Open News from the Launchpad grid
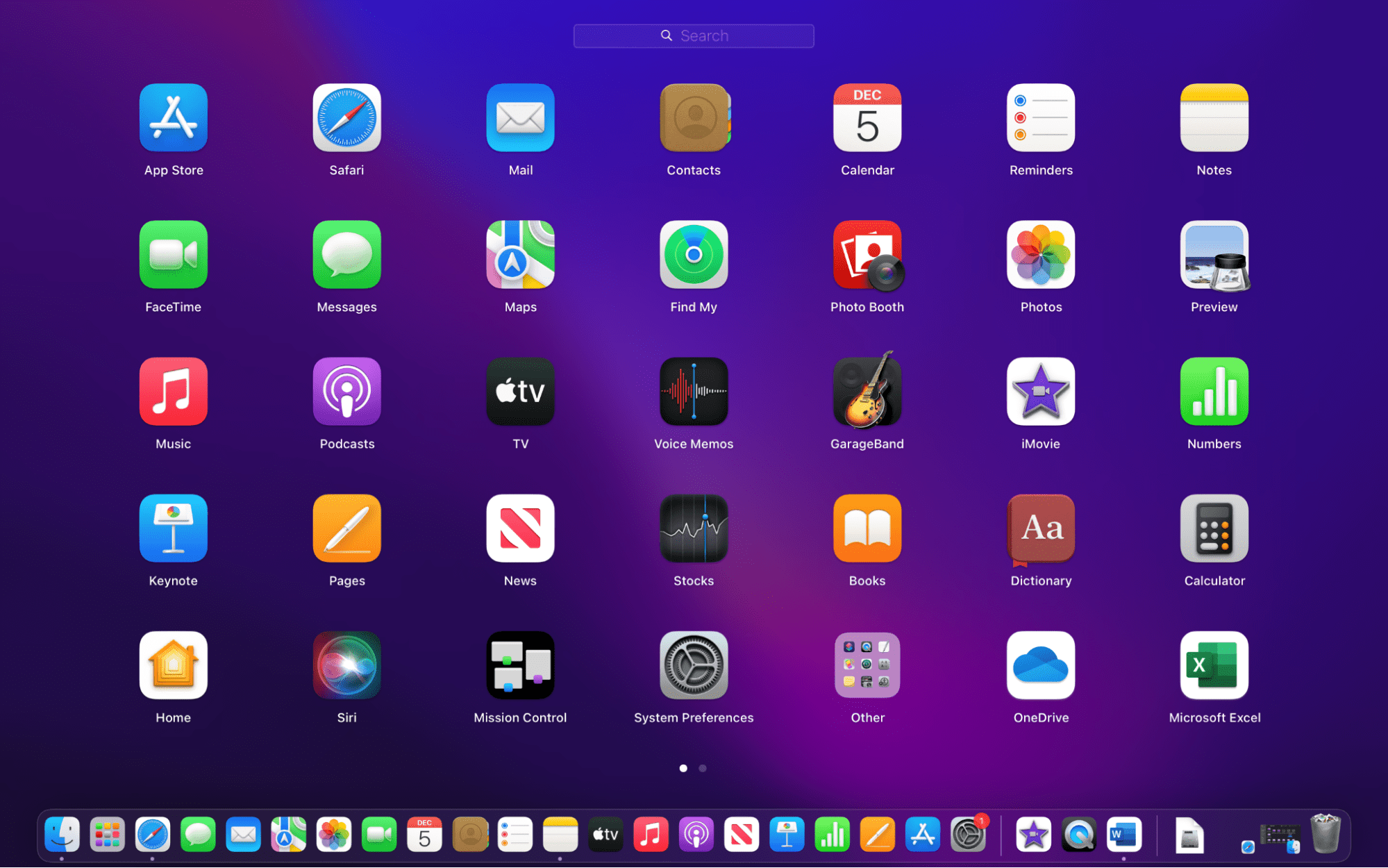This screenshot has height=868, width=1388. (520, 528)
